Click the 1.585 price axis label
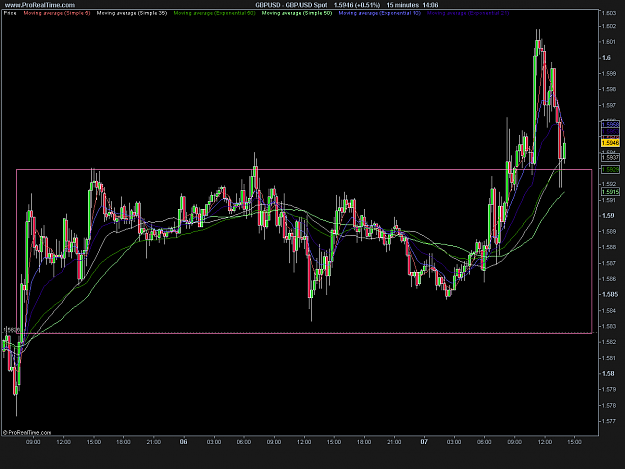 pos(610,294)
